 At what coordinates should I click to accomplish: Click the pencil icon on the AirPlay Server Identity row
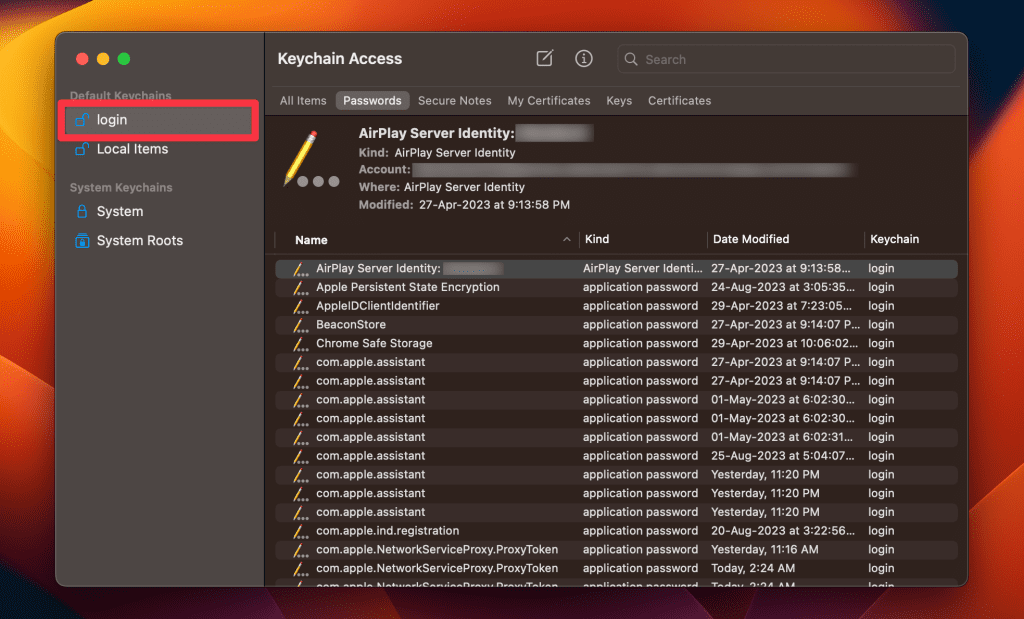pyautogui.click(x=300, y=268)
